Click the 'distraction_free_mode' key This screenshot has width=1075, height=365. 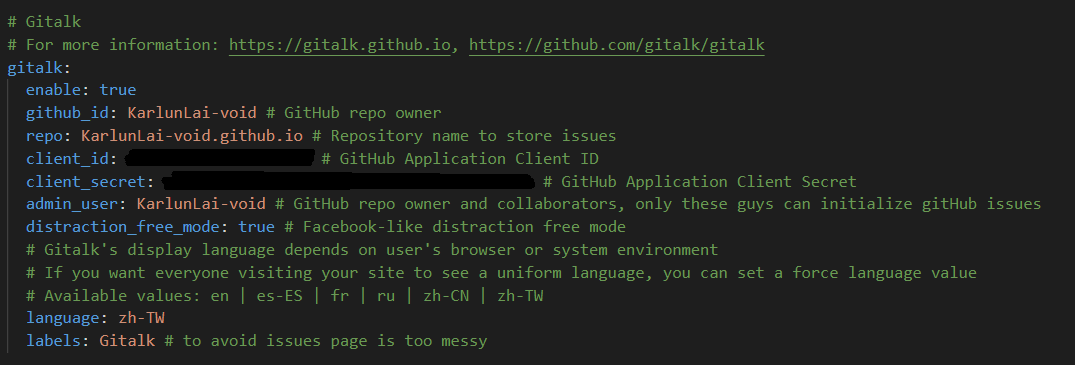123,226
